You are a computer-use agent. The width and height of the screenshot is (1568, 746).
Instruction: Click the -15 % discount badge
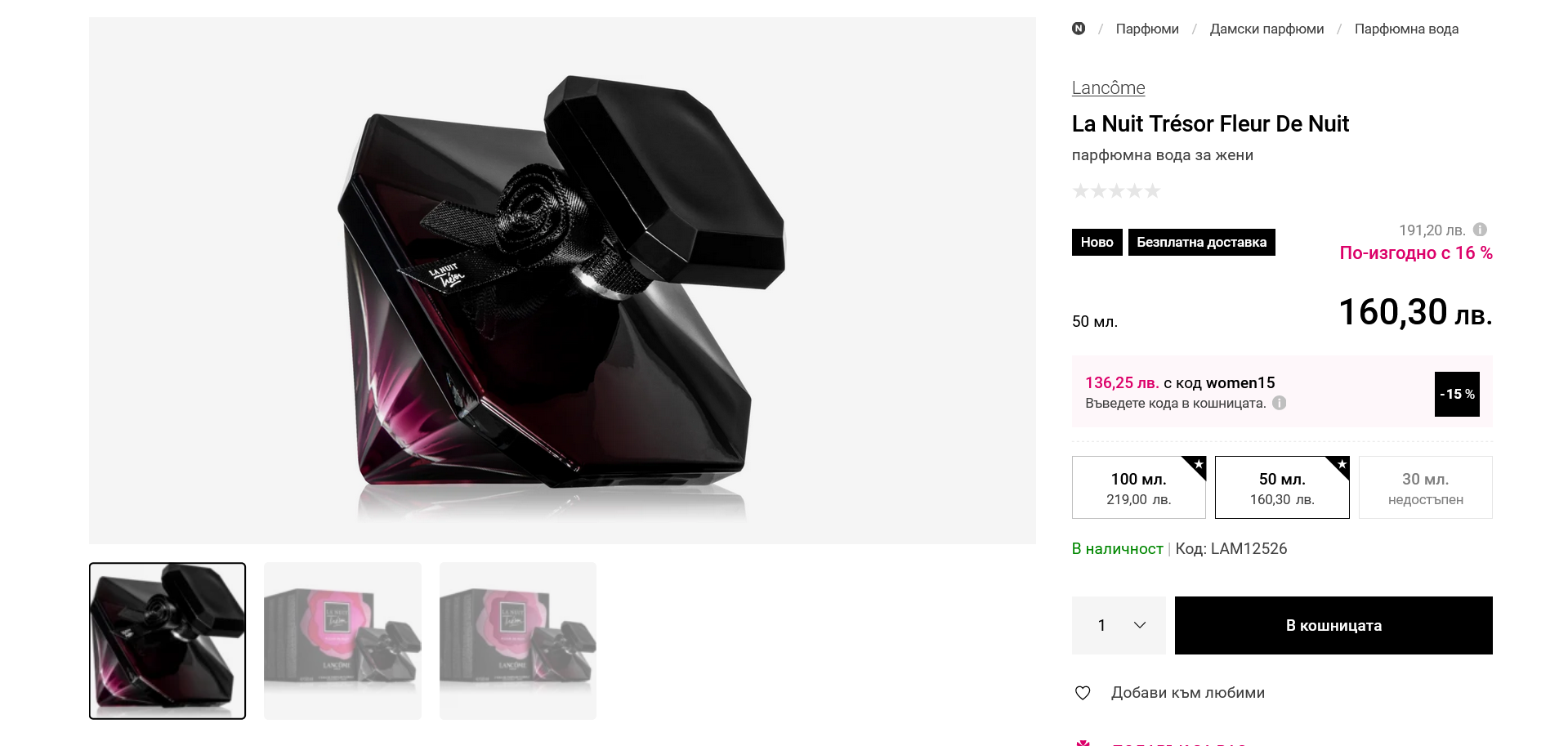1457,394
